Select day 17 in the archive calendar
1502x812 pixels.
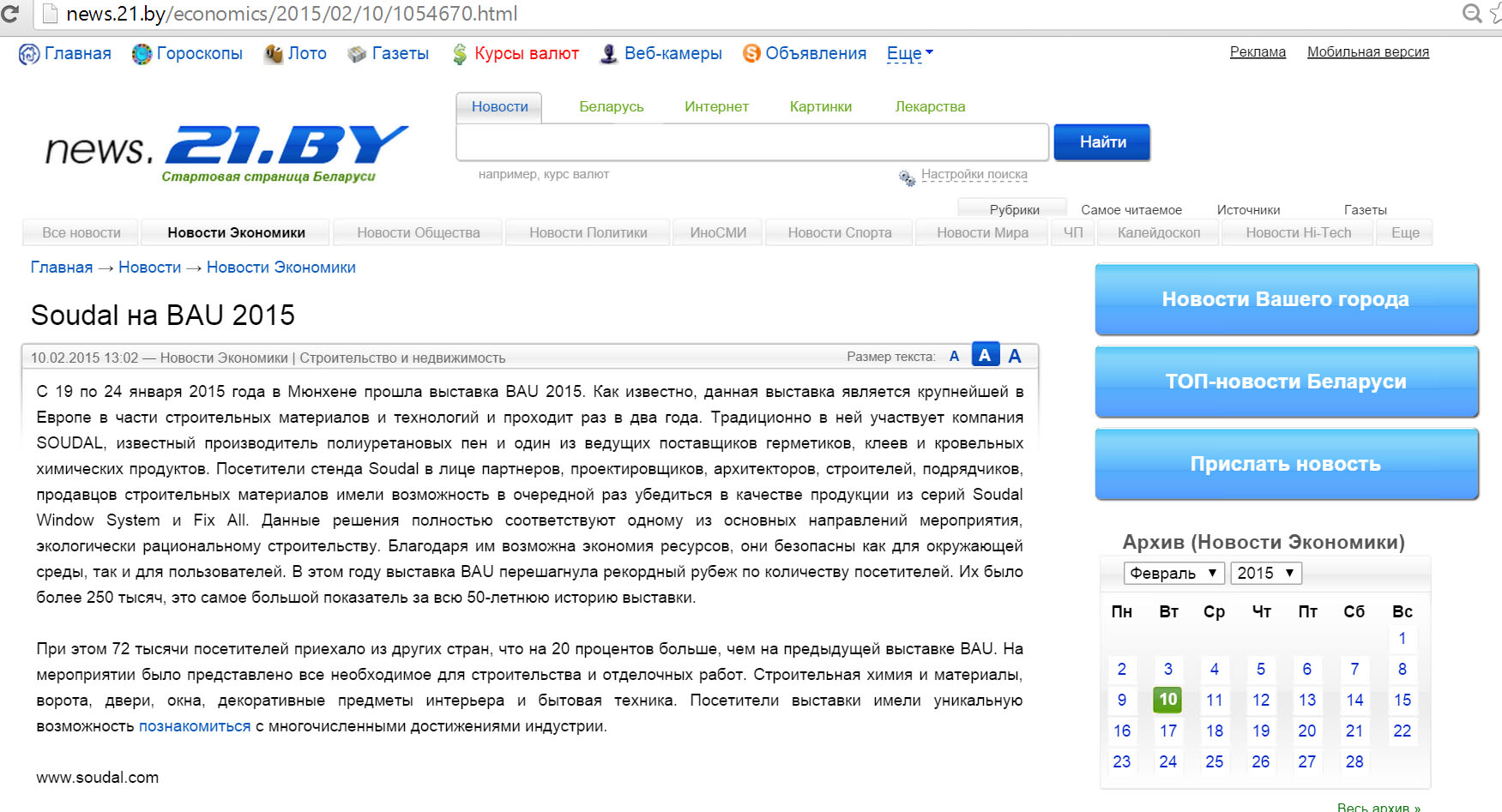click(x=1167, y=731)
